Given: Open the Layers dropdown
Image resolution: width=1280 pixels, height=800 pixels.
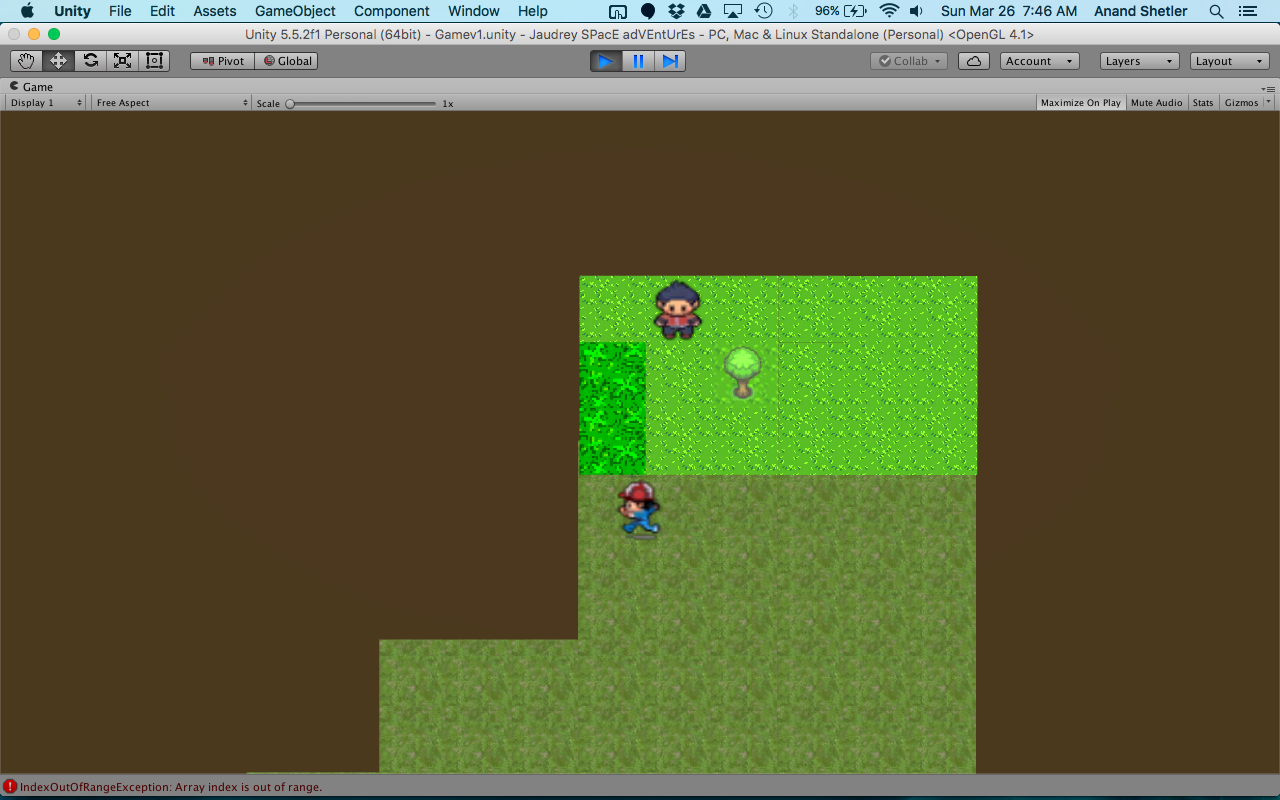Looking at the screenshot, I should click(x=1139, y=61).
